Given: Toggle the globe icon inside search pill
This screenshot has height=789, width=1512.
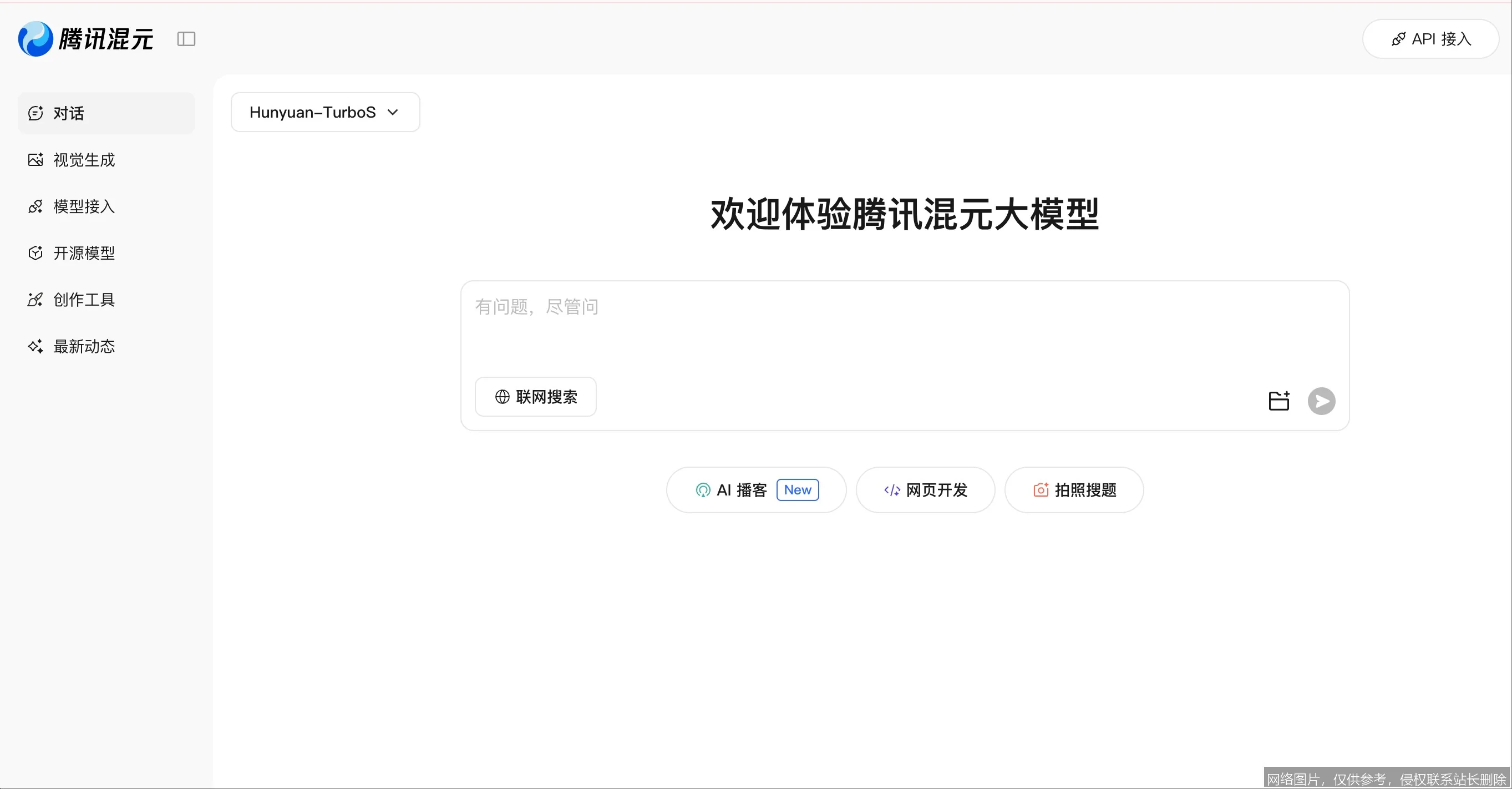Looking at the screenshot, I should 503,396.
